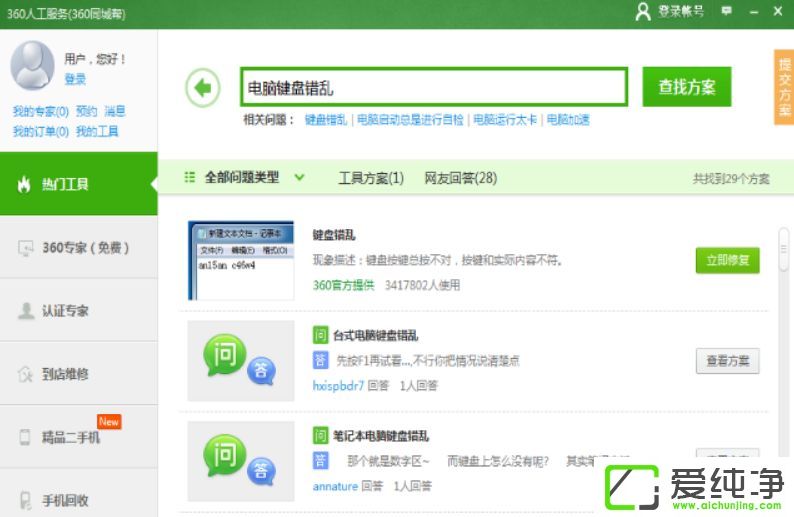The width and height of the screenshot is (794, 517).
Task: Click the monitor icon beside 360专家
Action: [x=25, y=248]
